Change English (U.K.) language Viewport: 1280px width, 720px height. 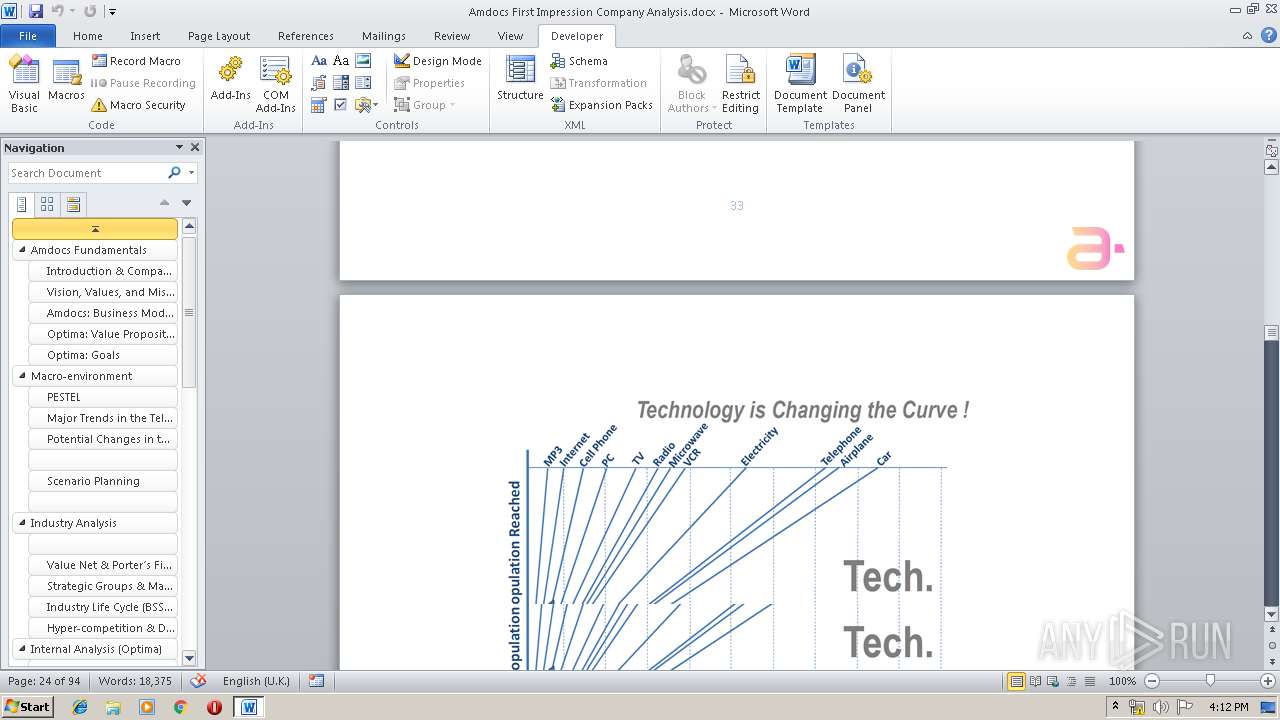[256, 681]
